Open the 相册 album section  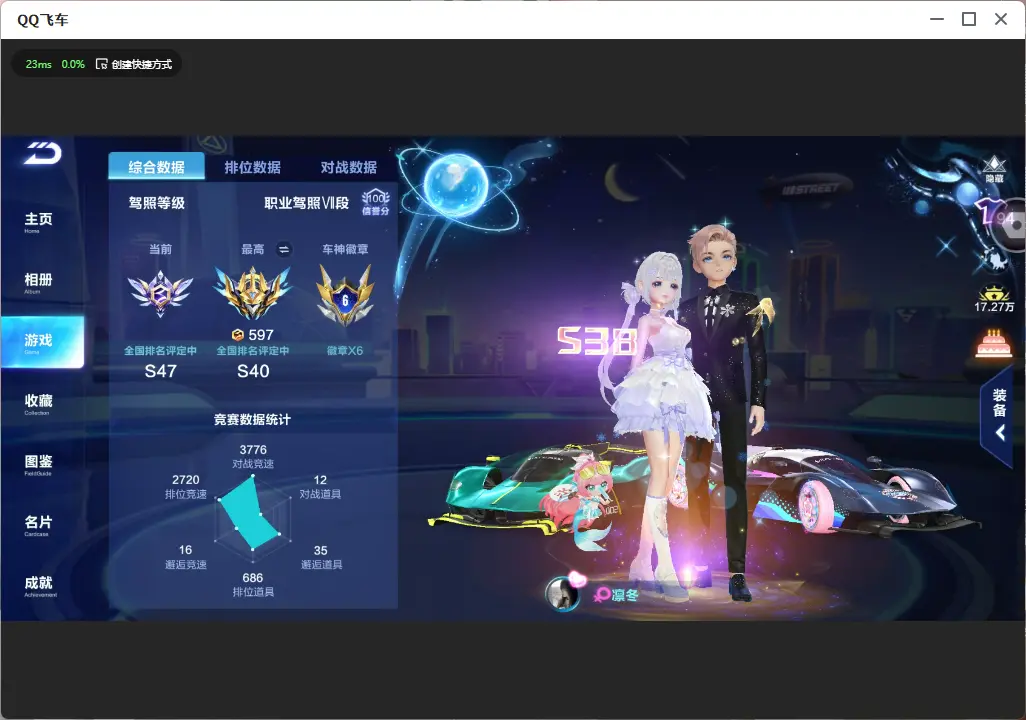point(38,282)
